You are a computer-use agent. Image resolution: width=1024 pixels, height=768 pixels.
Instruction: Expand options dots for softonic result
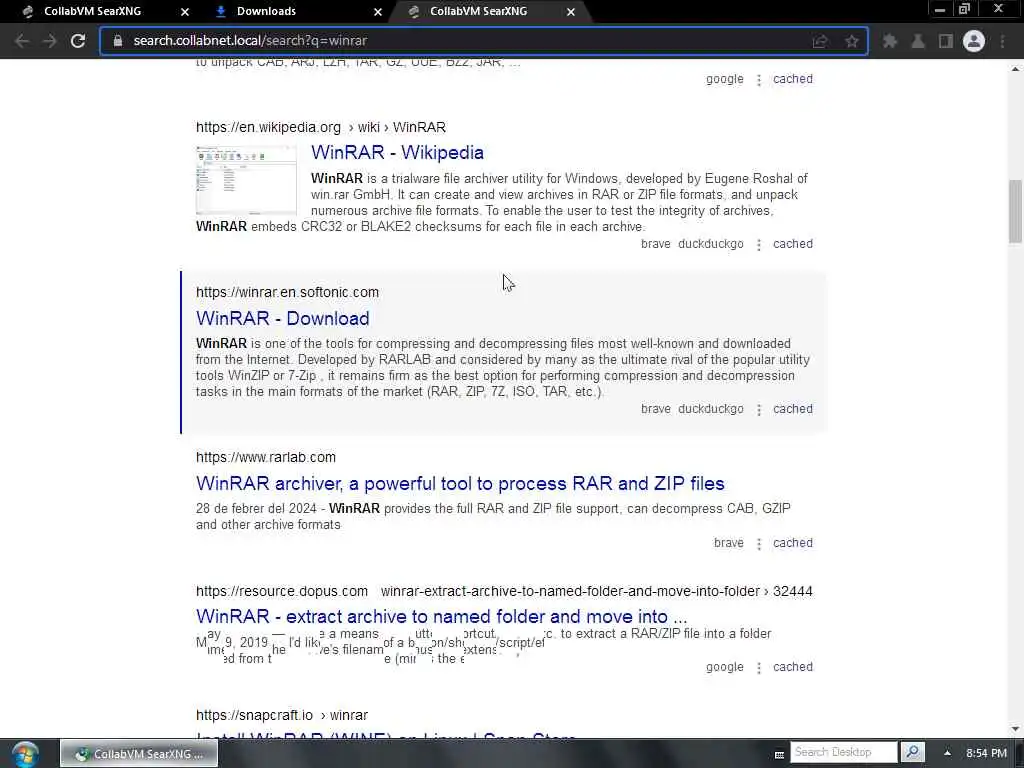click(758, 410)
